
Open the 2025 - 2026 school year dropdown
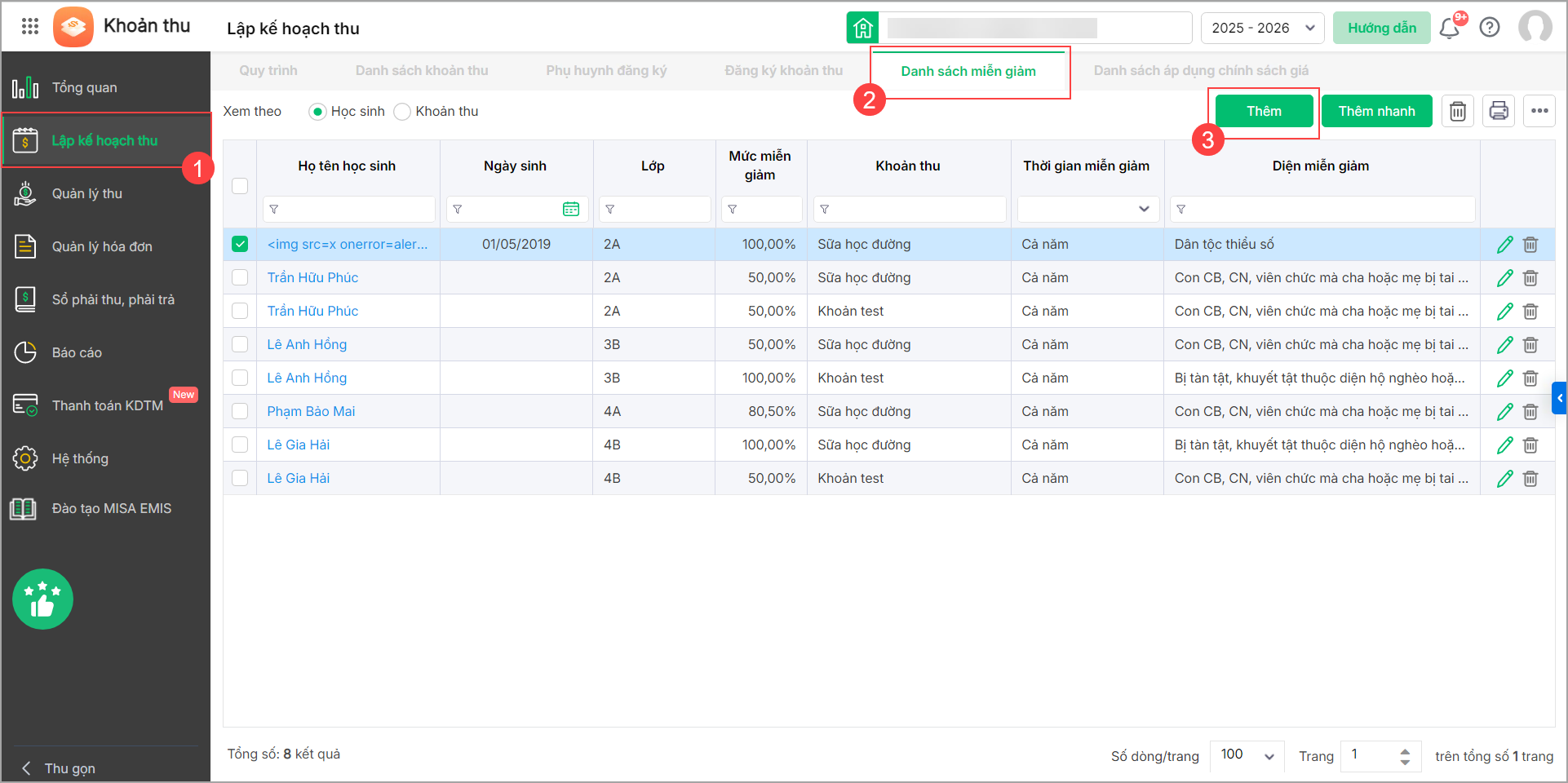(1263, 28)
